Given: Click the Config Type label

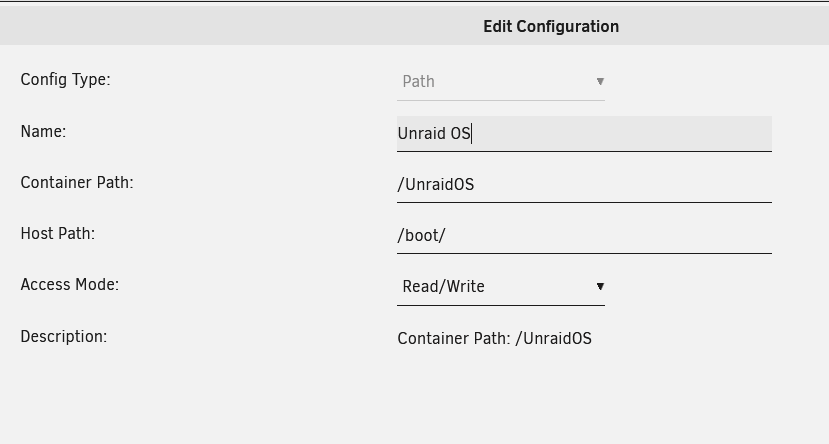Looking at the screenshot, I should coord(66,80).
